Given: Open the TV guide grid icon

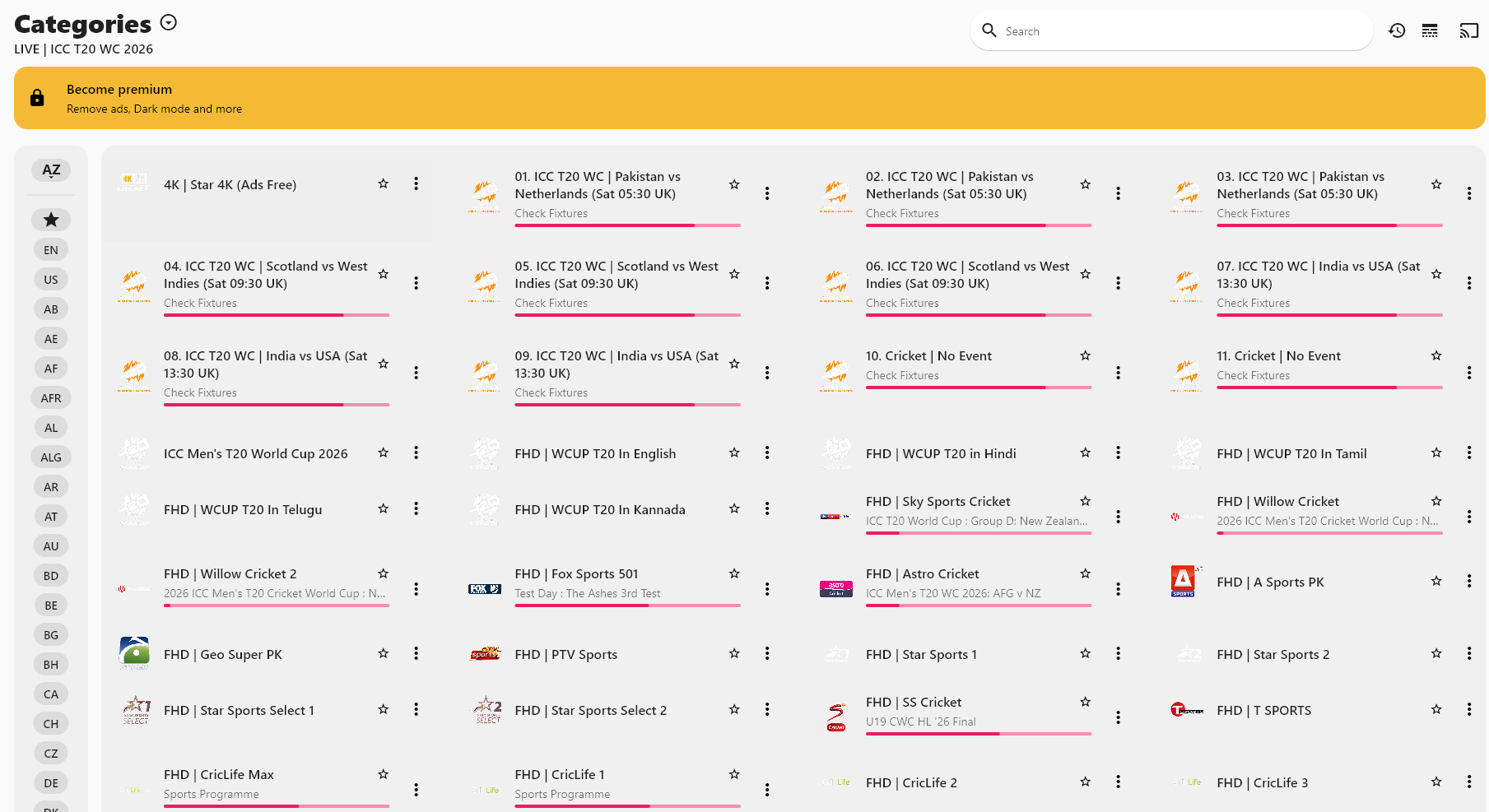Looking at the screenshot, I should [1431, 30].
